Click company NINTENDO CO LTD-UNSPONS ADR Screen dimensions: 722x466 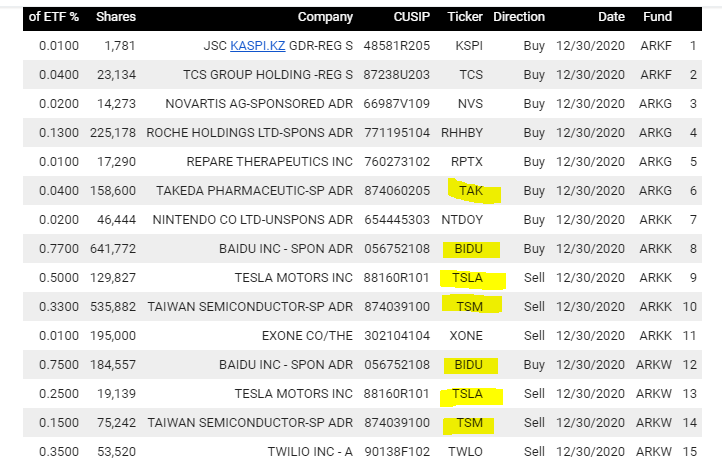coord(253,220)
